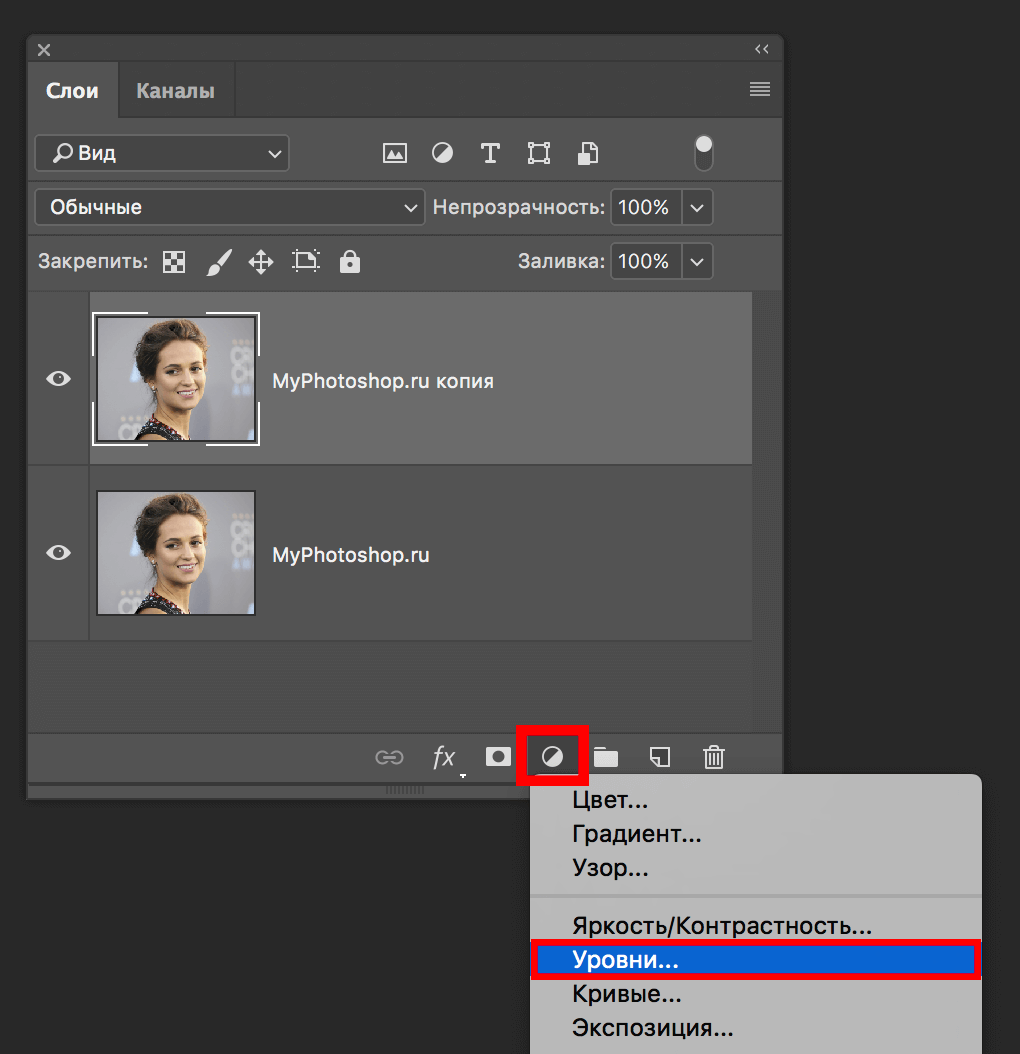Viewport: 1020px width, 1054px height.
Task: Lock the layer with the padlock icon
Action: 349,261
